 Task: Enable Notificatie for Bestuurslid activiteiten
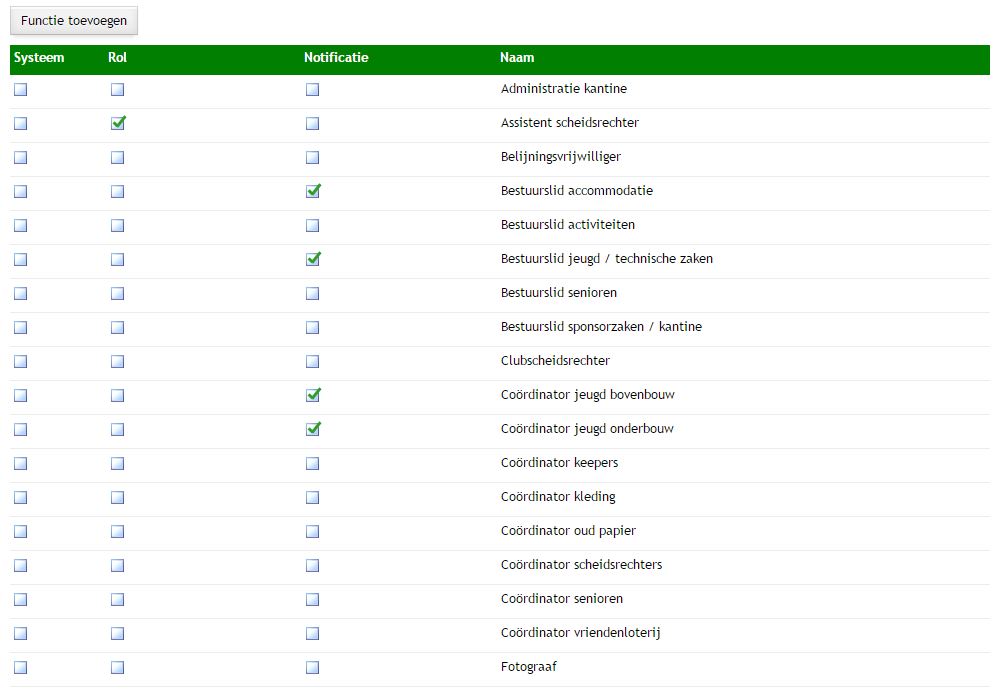pyautogui.click(x=313, y=225)
